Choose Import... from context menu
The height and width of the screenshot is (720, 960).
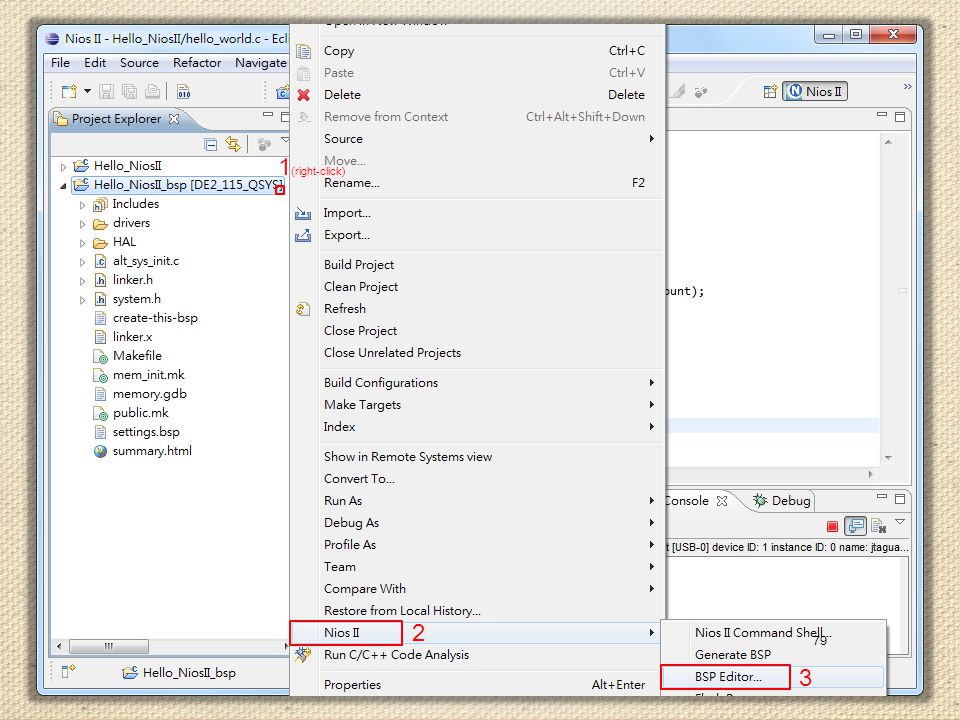coord(478,213)
